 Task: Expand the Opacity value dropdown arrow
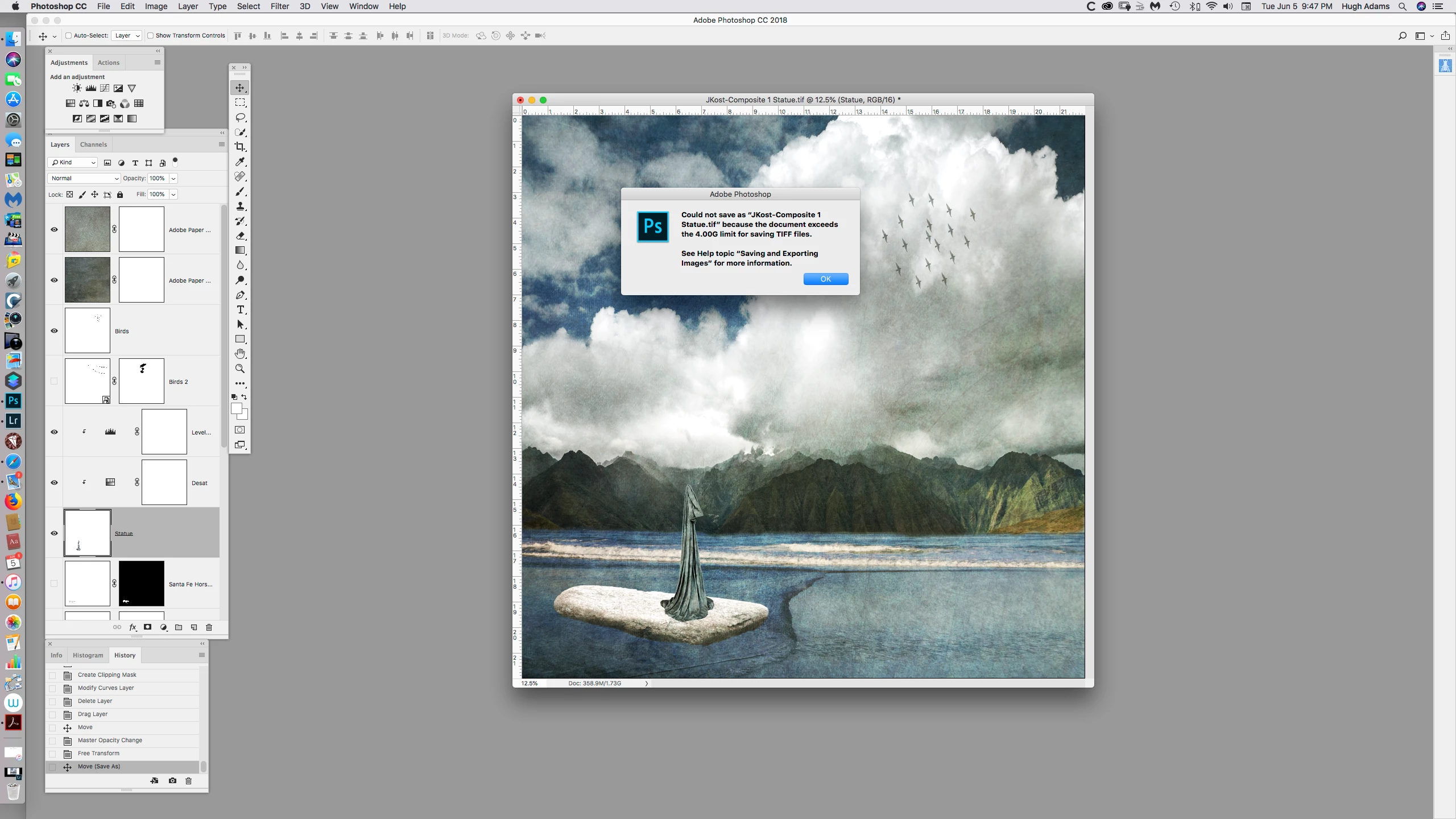(173, 178)
